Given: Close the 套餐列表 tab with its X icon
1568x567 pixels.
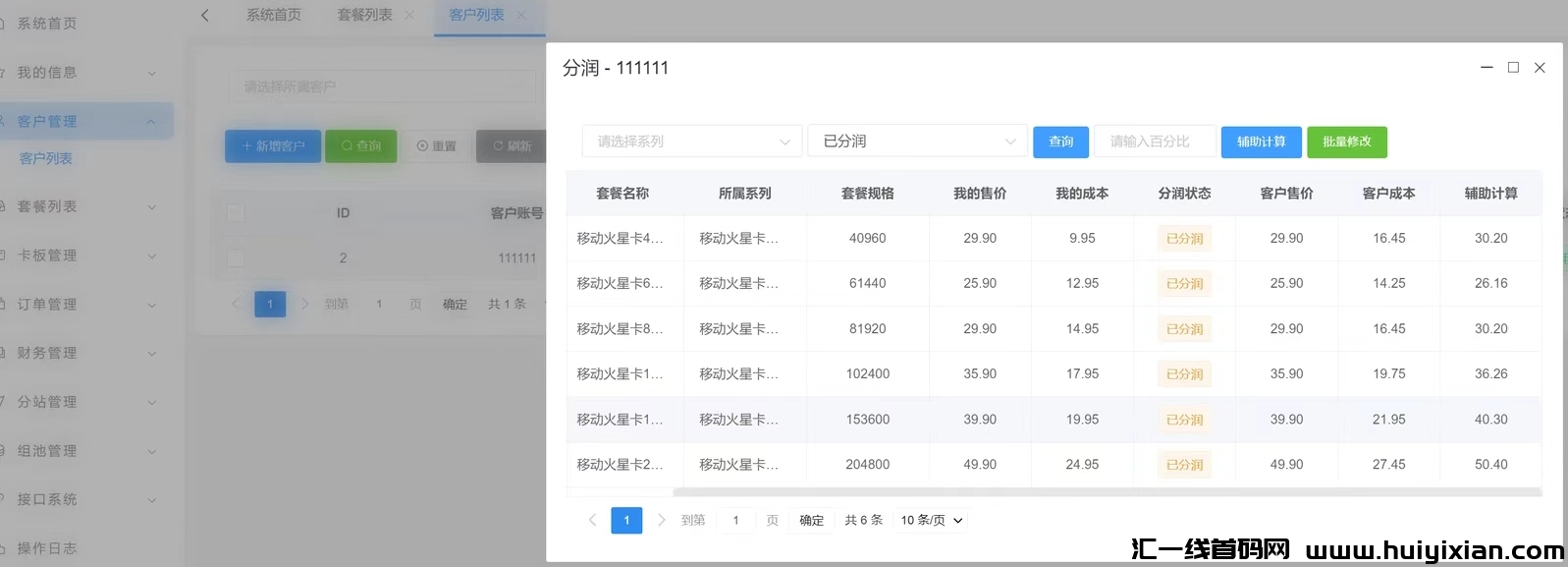Looking at the screenshot, I should pyautogui.click(x=409, y=15).
